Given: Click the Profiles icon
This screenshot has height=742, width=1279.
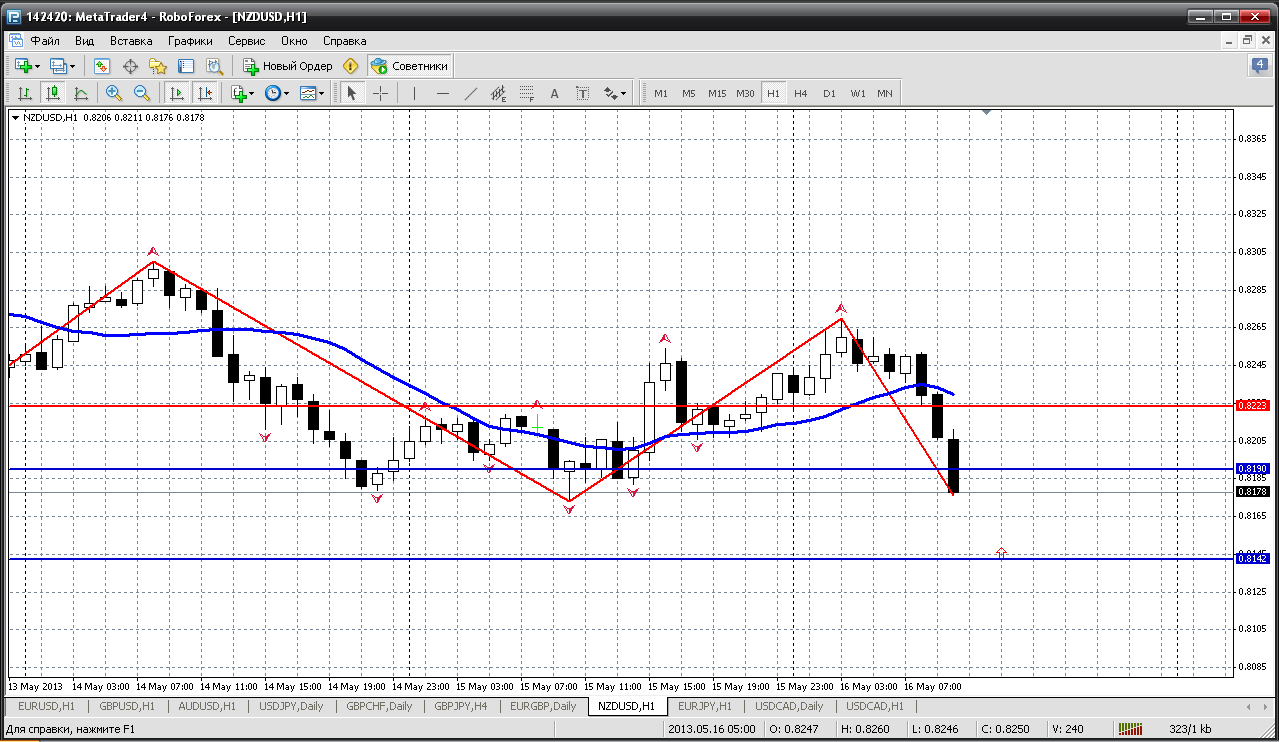Looking at the screenshot, I should click(x=58, y=66).
